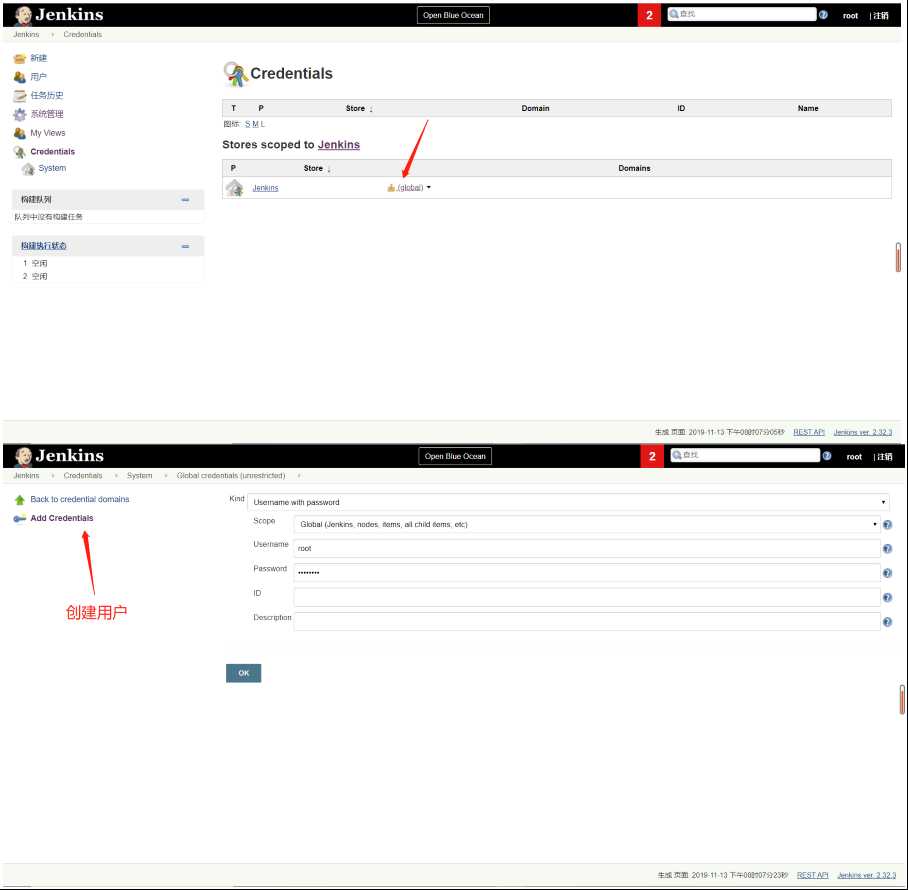Click the 新建 icon in top page sidebar
This screenshot has height=890, width=908.
click(20, 58)
